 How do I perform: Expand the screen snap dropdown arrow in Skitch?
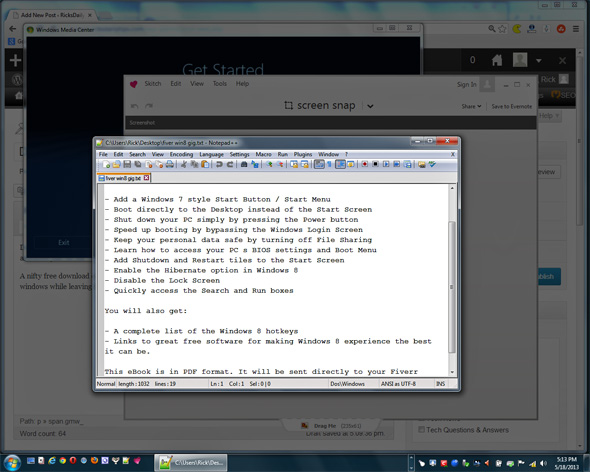(x=370, y=106)
